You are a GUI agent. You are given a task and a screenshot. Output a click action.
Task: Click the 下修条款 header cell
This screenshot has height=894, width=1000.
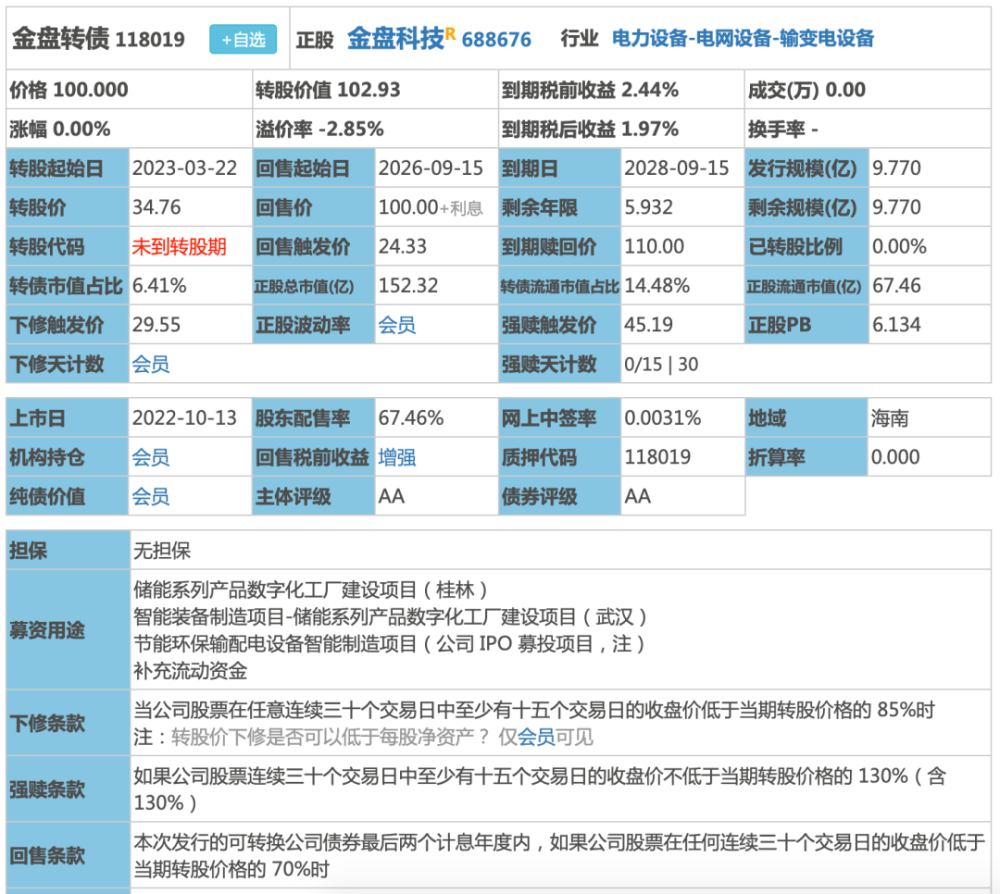68,723
